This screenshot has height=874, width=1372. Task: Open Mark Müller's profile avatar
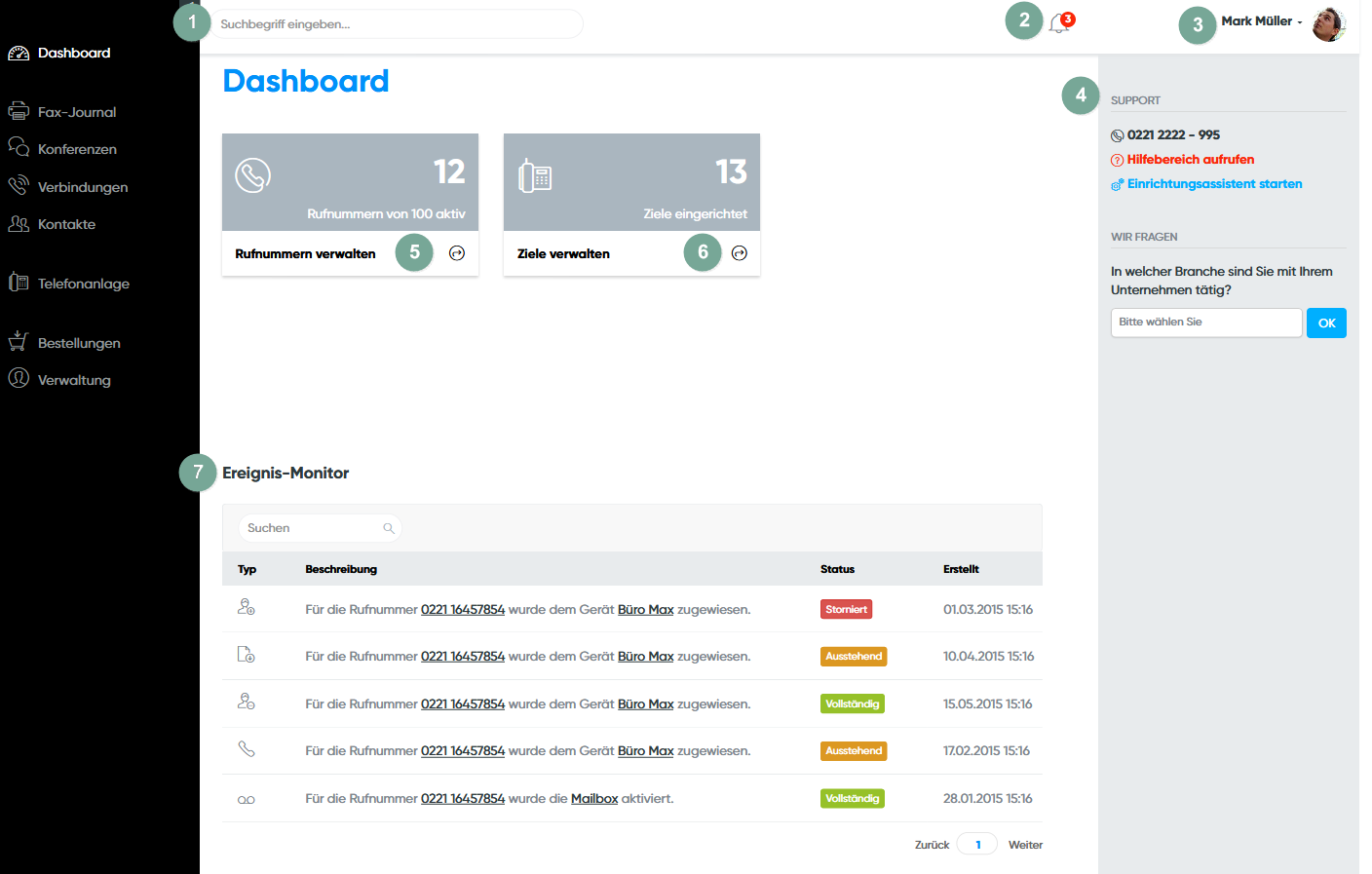click(x=1328, y=24)
